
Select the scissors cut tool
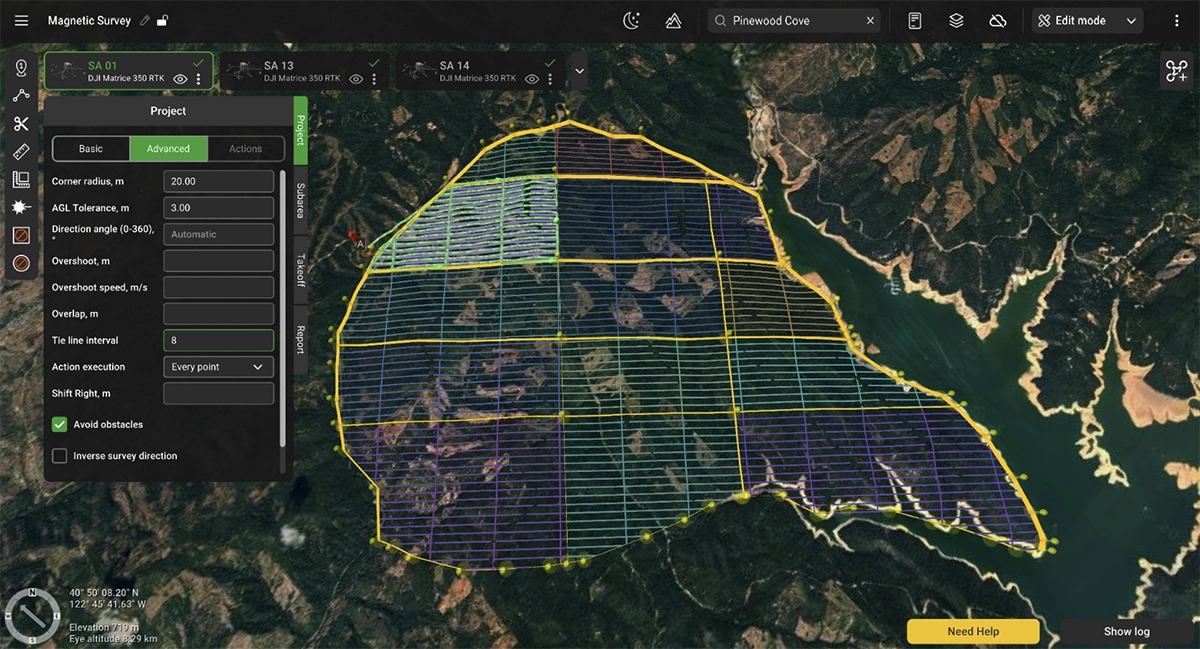click(x=21, y=124)
